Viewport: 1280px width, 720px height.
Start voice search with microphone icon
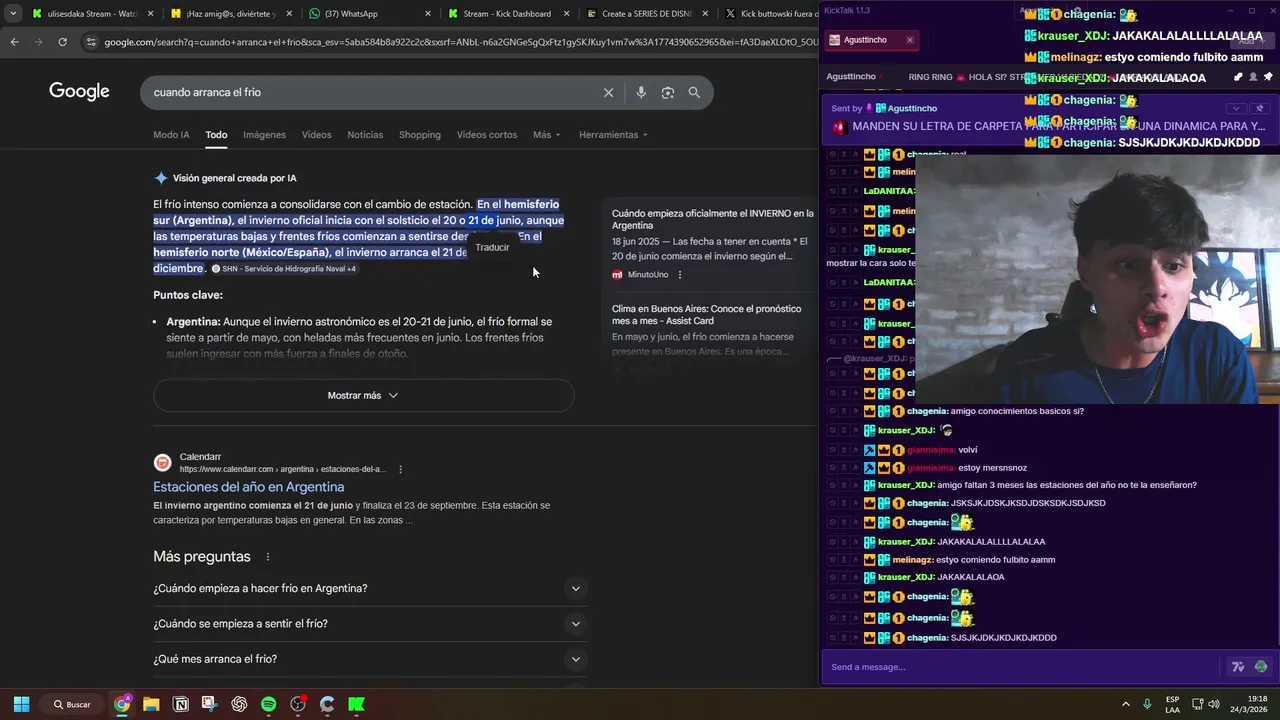click(x=641, y=92)
